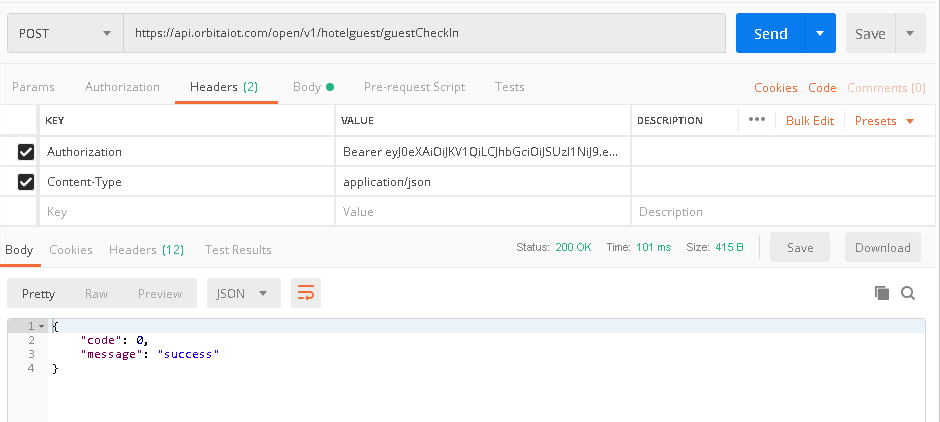This screenshot has height=422, width=940.
Task: Open search in response with magnifier icon
Action: coord(908,293)
